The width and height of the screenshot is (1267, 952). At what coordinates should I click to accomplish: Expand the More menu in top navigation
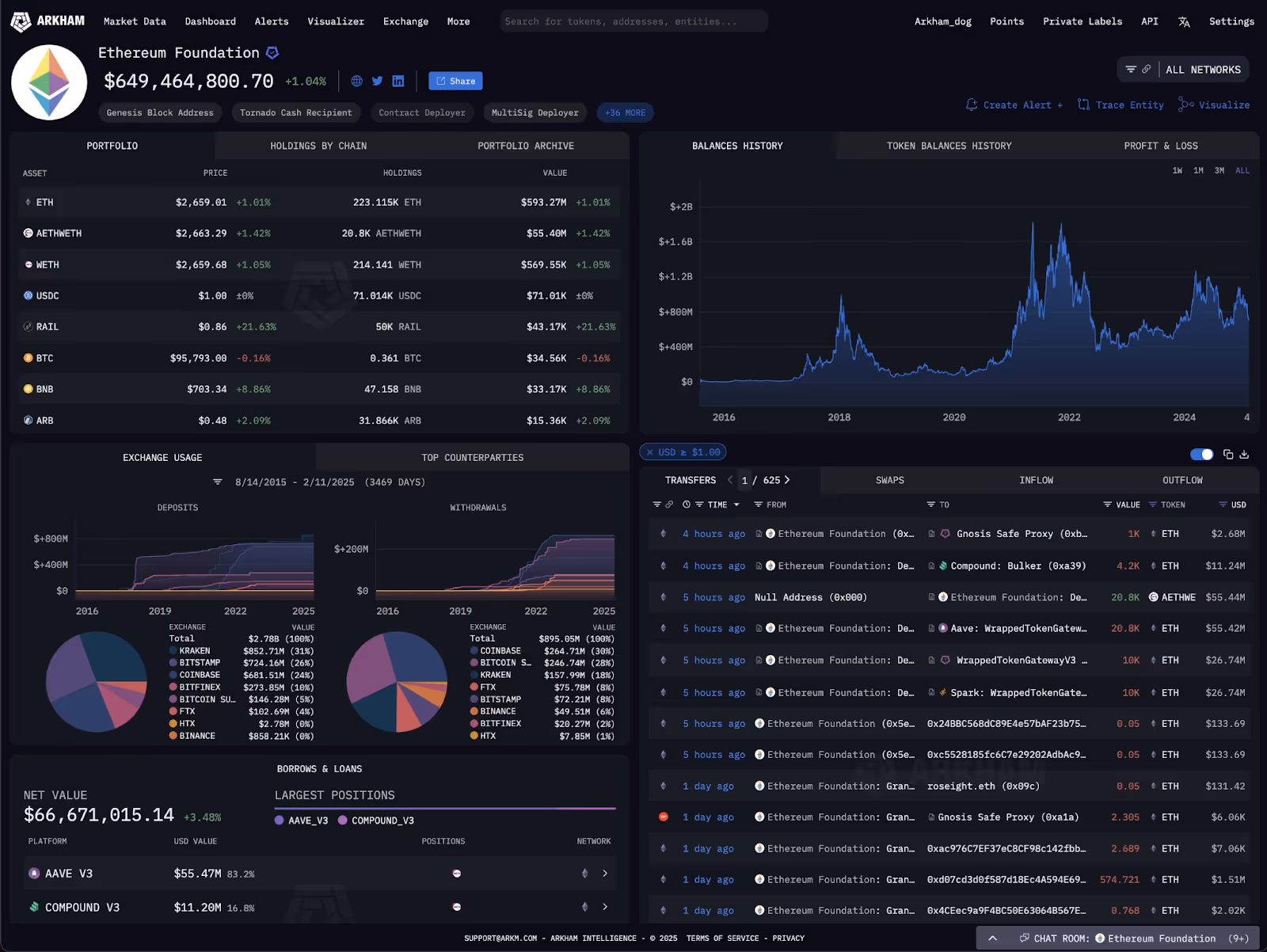[458, 21]
